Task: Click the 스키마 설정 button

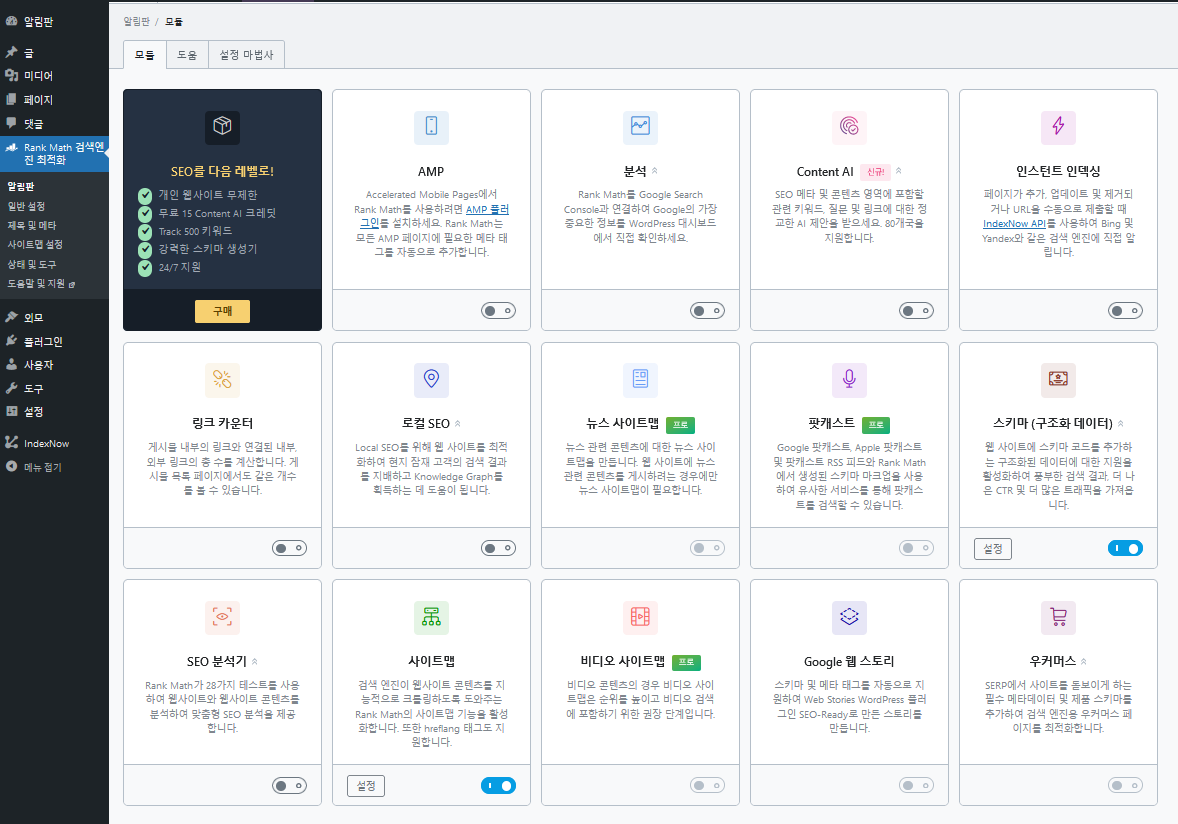Action: coord(992,548)
